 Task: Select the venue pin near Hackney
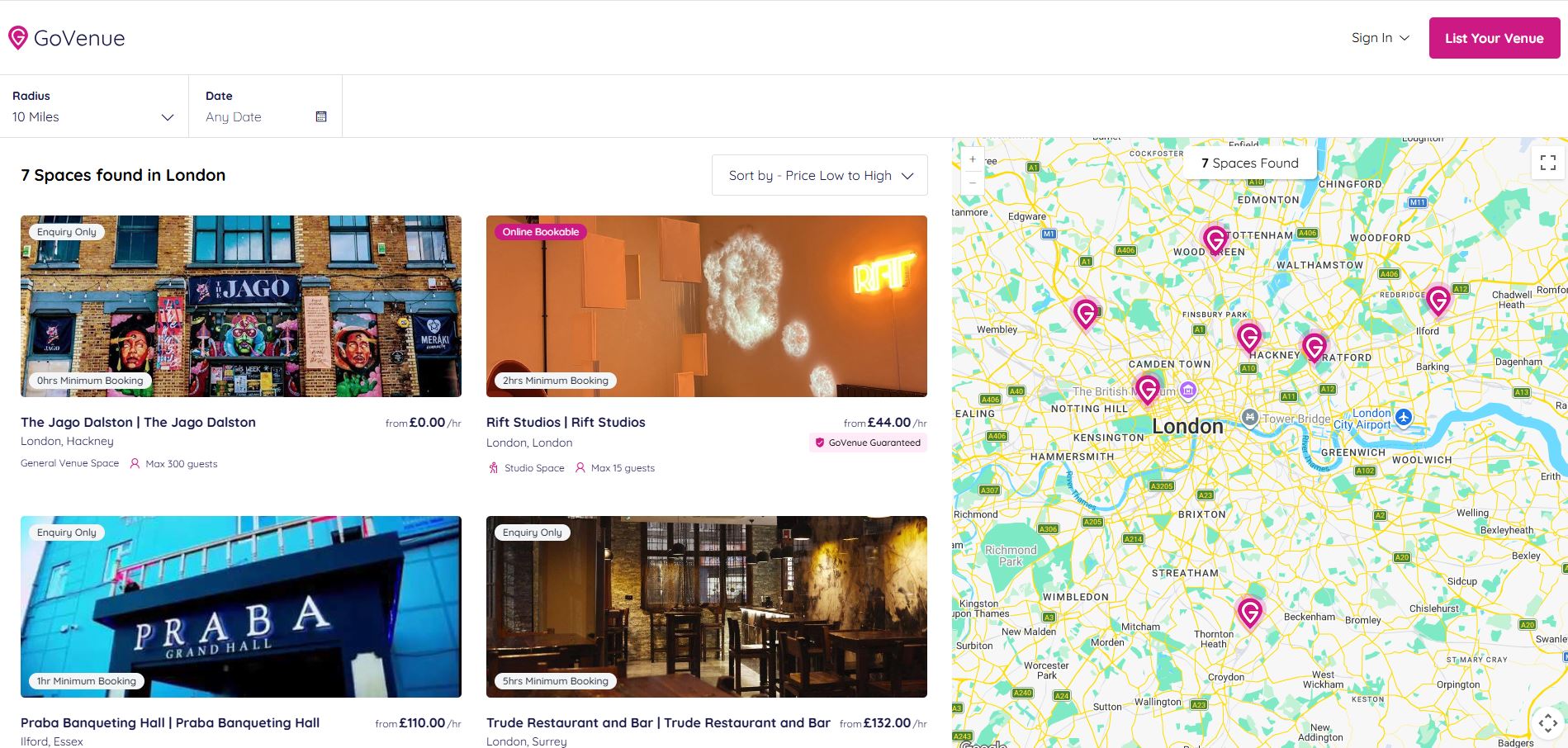(1248, 337)
